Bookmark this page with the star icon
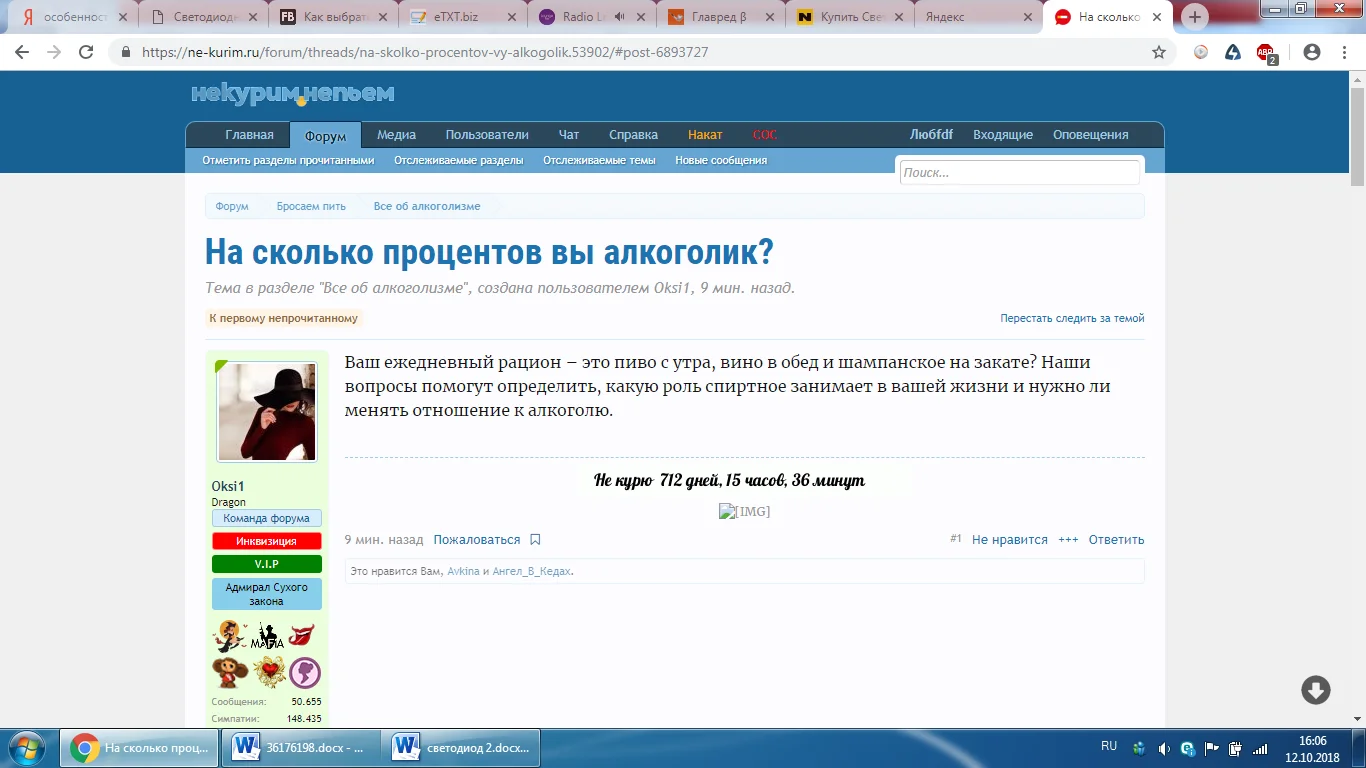Image resolution: width=1366 pixels, height=768 pixels. pyautogui.click(x=1159, y=52)
